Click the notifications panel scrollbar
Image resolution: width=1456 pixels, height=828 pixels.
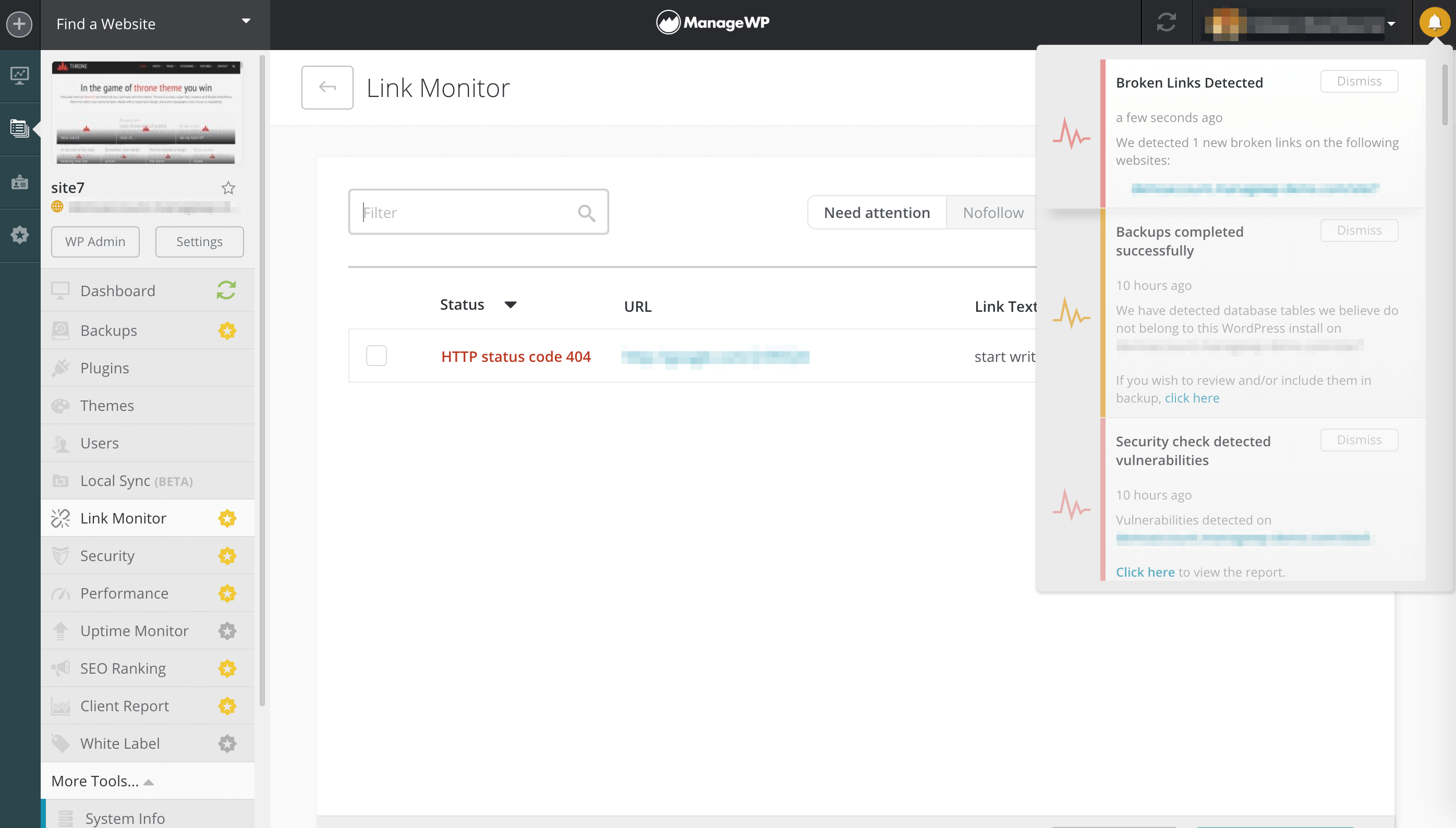point(1445,95)
